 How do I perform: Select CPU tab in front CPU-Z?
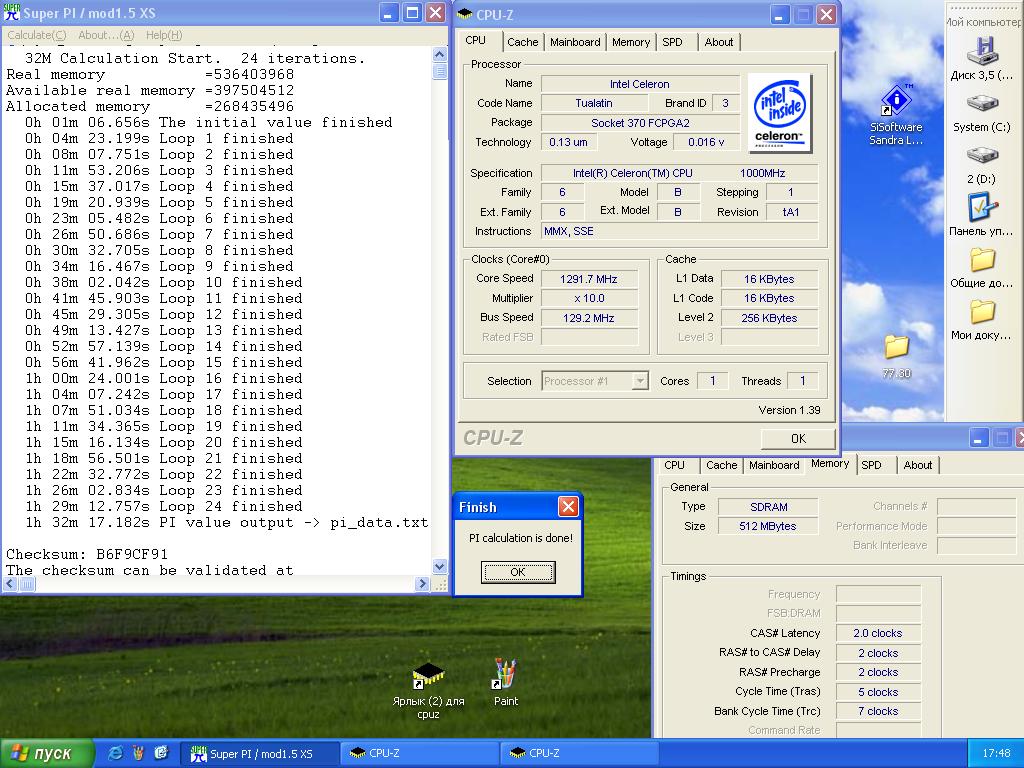475,40
